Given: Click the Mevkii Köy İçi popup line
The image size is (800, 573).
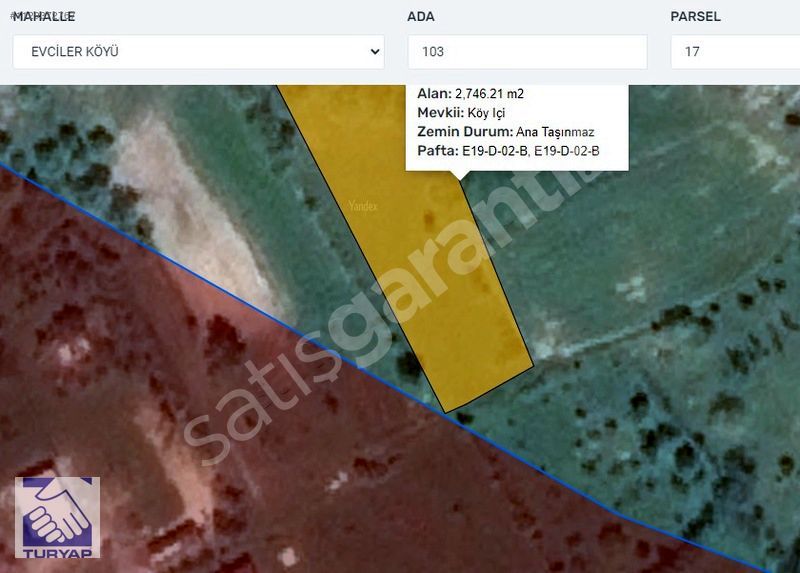Looking at the screenshot, I should click(461, 113).
